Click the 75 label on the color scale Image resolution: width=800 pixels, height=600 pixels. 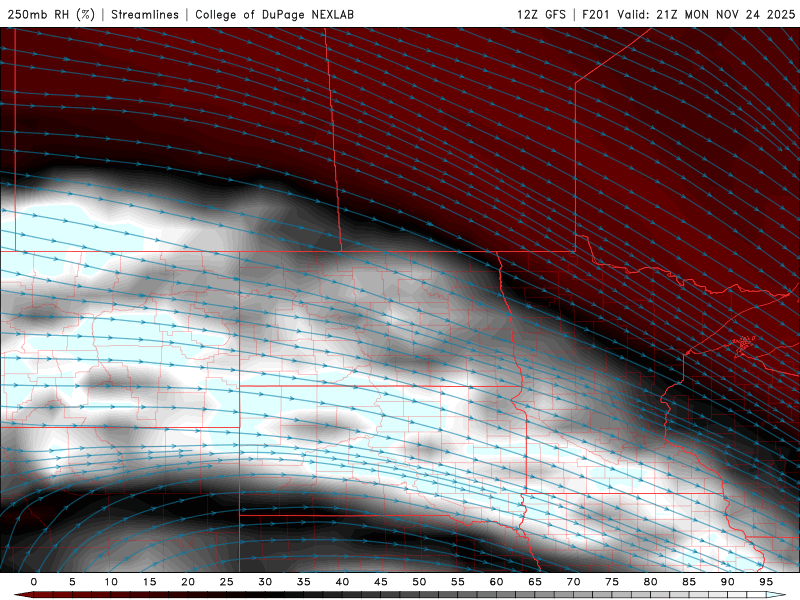click(612, 582)
